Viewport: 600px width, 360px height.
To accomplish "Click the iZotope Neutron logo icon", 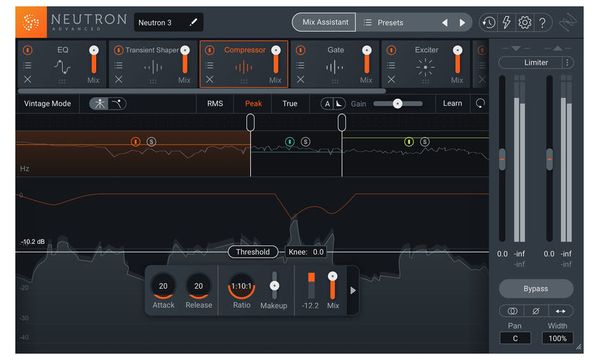I will click(31, 22).
